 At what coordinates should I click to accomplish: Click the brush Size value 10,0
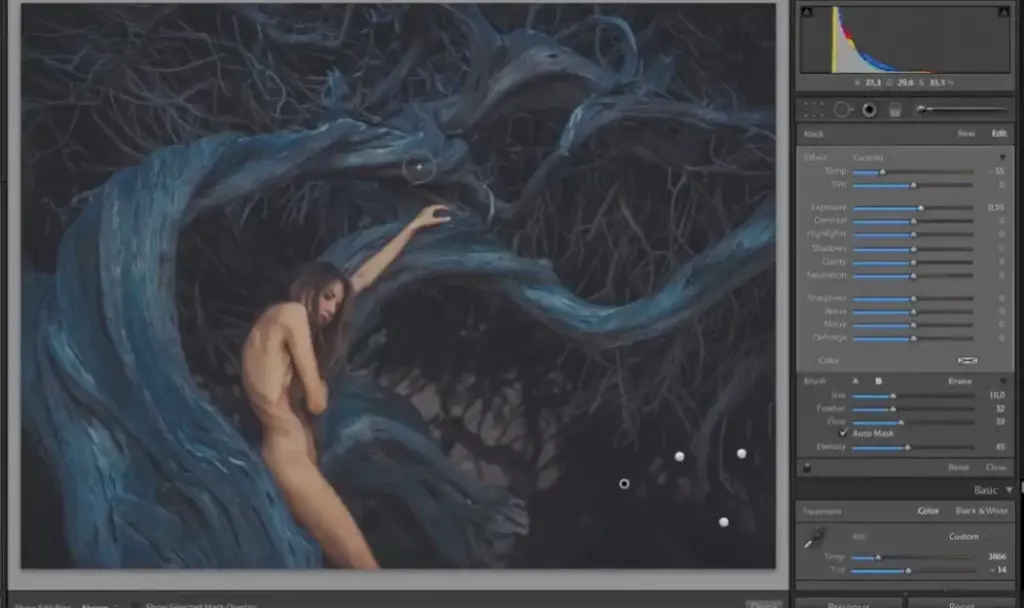pos(997,395)
